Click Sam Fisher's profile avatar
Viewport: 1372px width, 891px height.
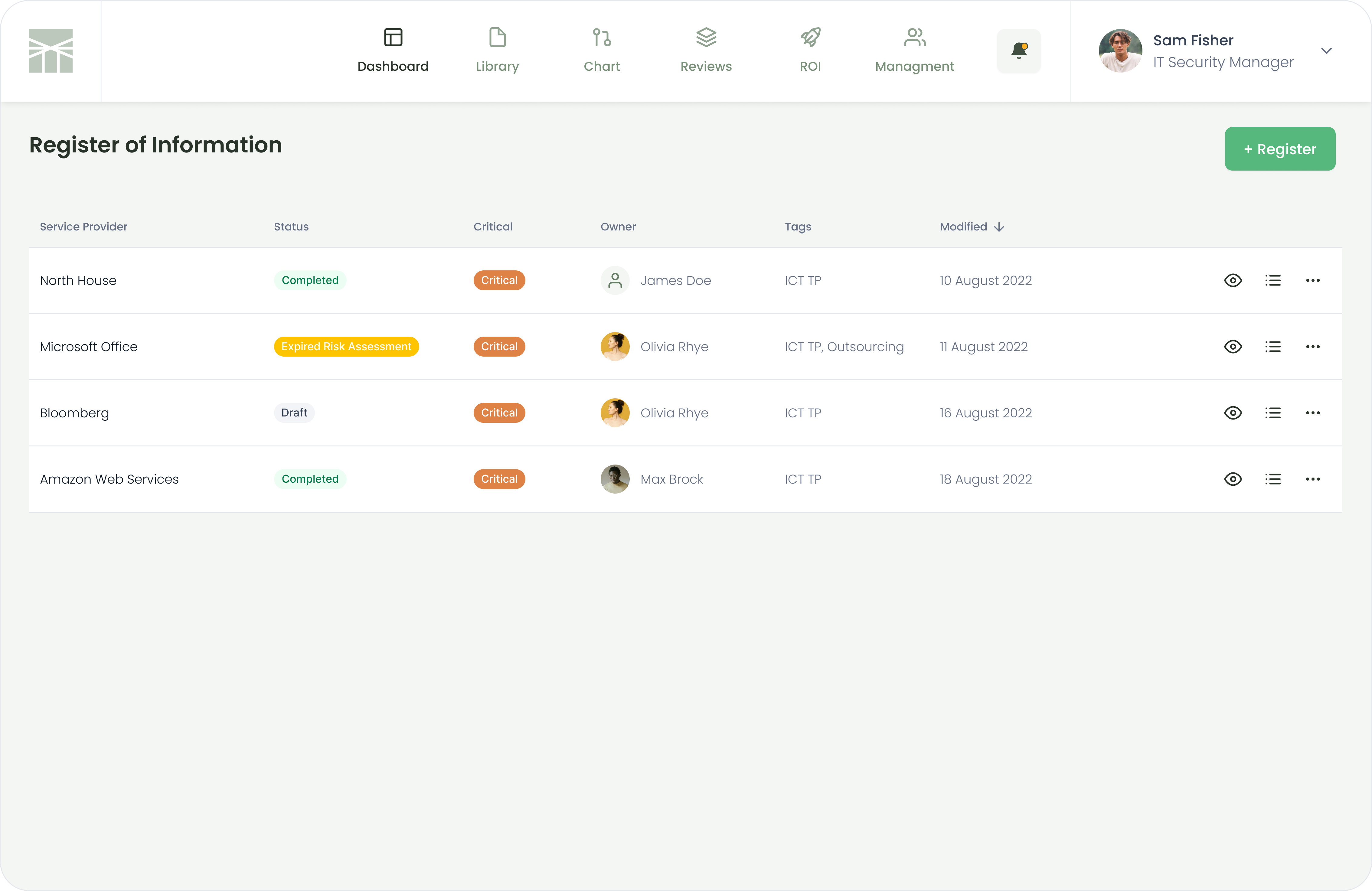tap(1120, 51)
